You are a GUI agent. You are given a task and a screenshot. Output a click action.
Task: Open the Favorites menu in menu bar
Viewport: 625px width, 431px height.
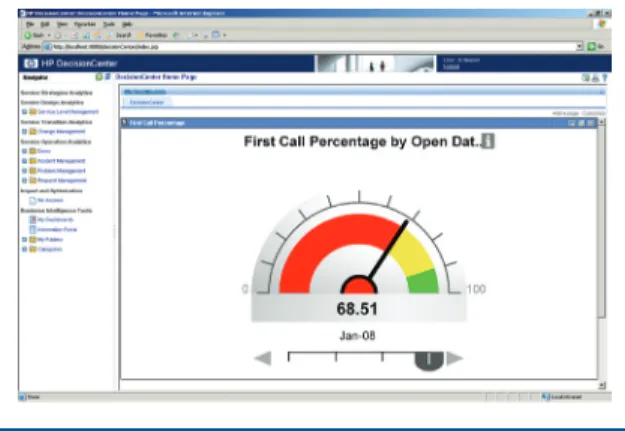85,24
